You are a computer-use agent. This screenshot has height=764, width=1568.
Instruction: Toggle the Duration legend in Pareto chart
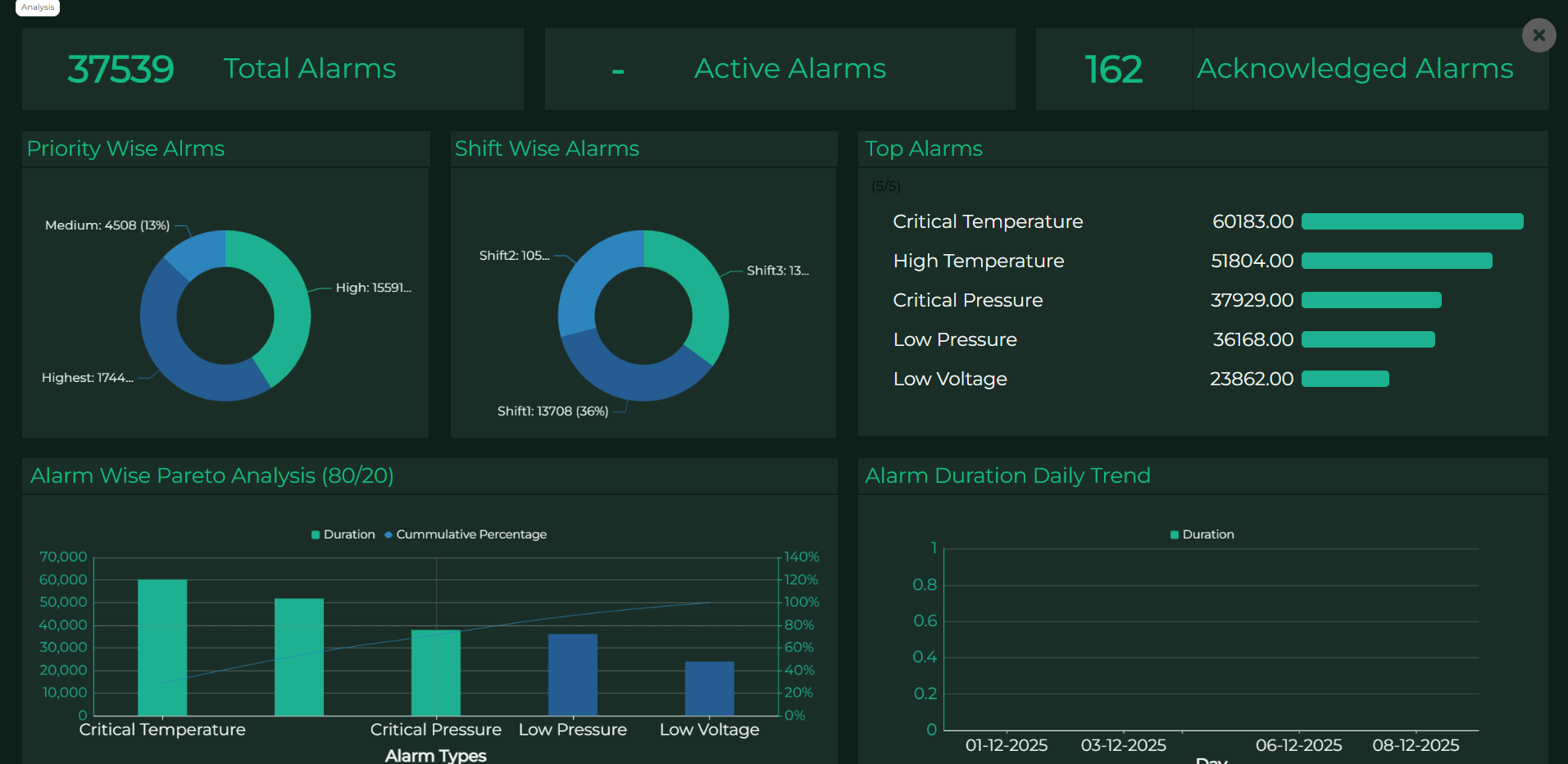click(343, 534)
